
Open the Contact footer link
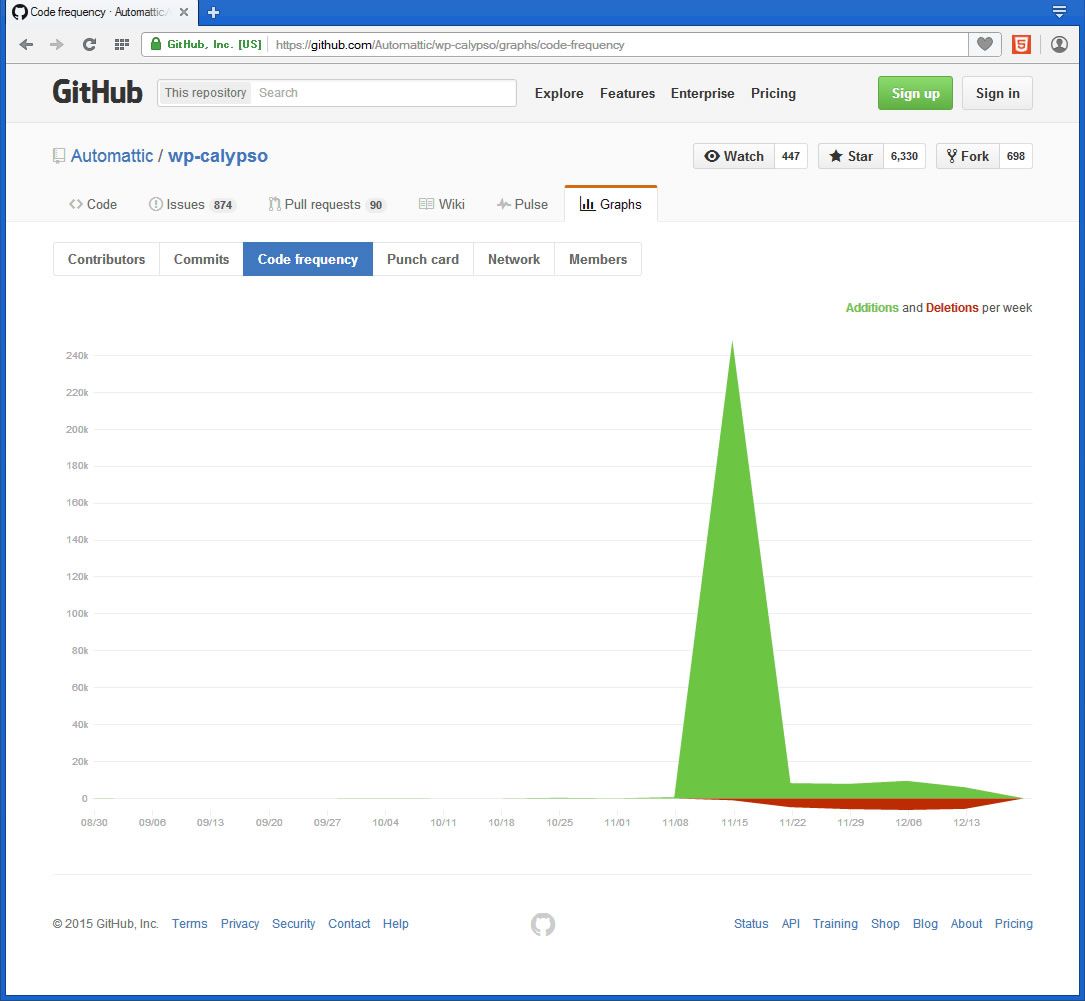tap(349, 924)
